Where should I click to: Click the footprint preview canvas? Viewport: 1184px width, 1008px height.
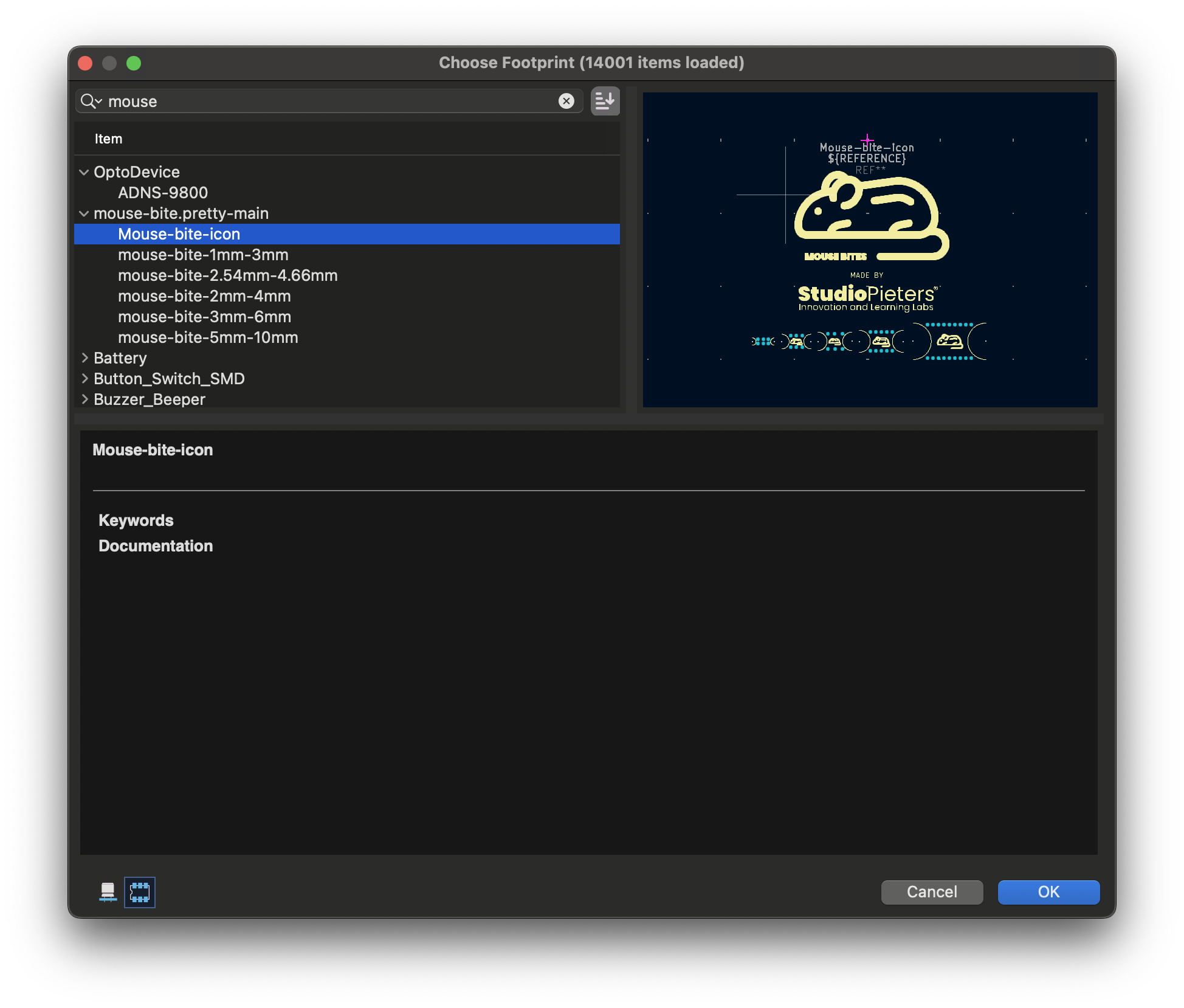tap(870, 249)
